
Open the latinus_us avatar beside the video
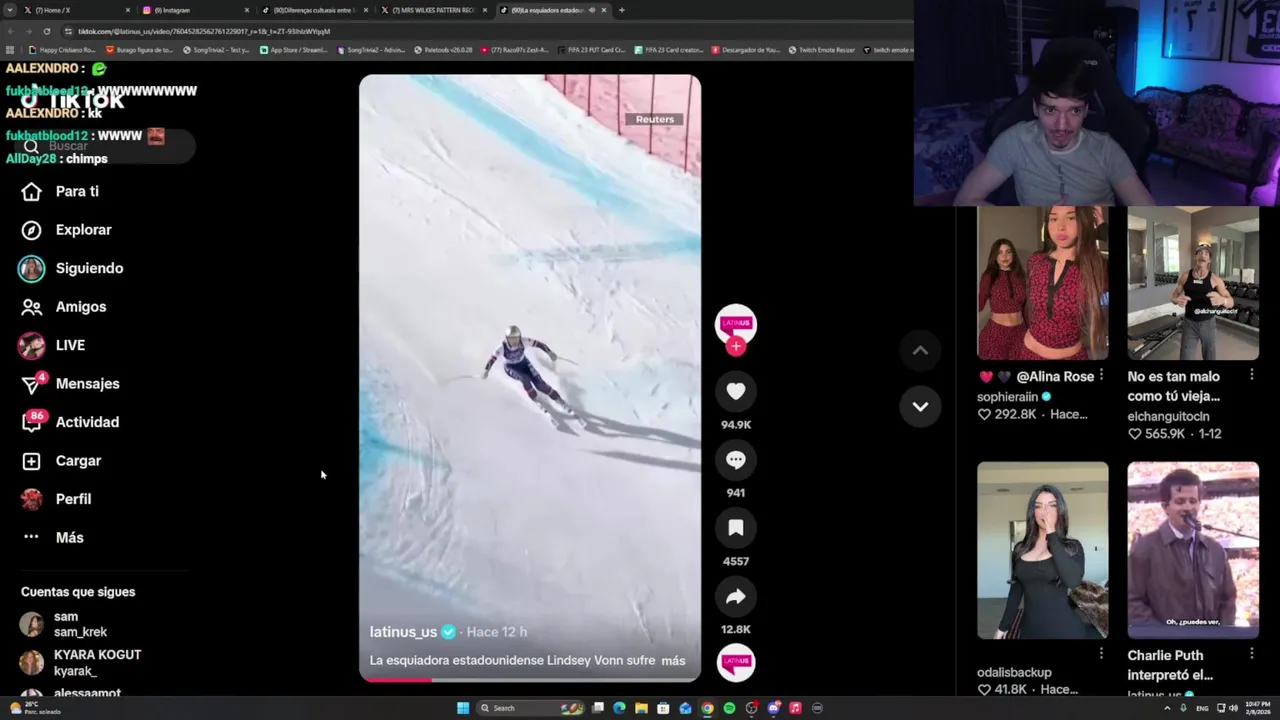(736, 323)
